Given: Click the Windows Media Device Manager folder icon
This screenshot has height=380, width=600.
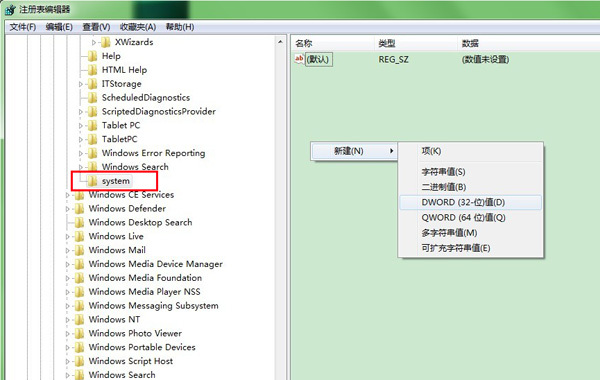Looking at the screenshot, I should (x=79, y=264).
